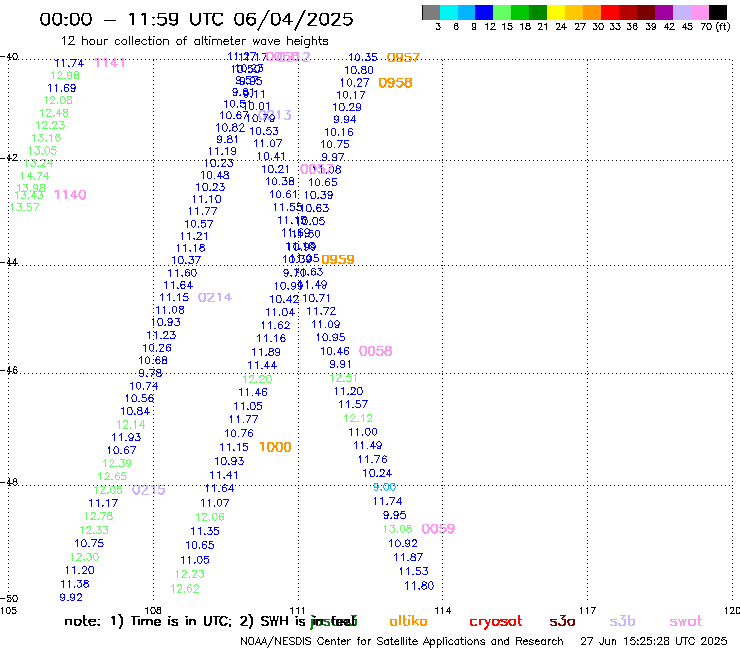Click the lavender legend swatch

coord(682,12)
